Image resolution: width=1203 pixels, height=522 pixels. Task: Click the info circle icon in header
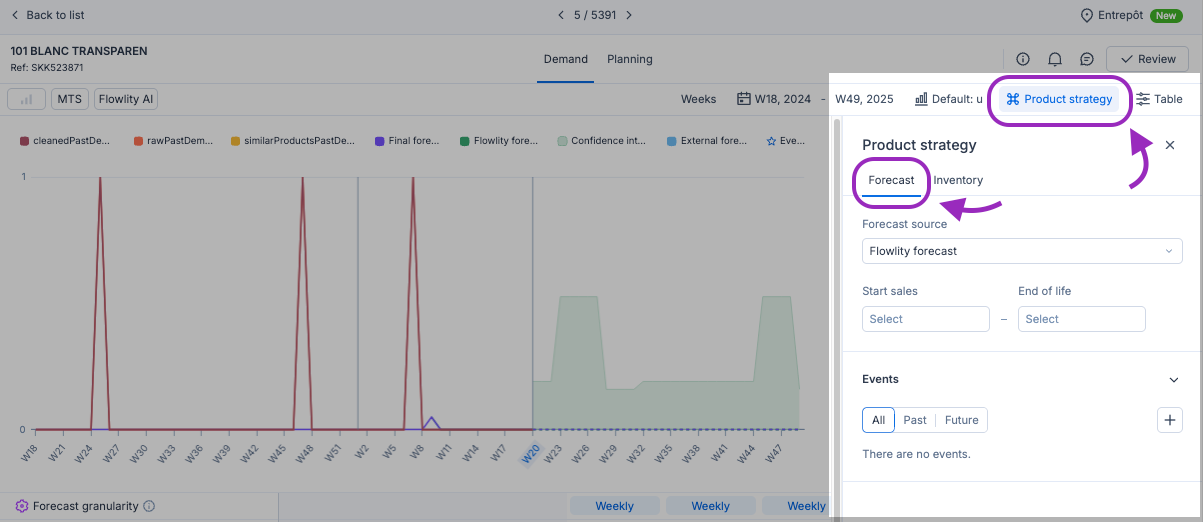pyautogui.click(x=1023, y=59)
